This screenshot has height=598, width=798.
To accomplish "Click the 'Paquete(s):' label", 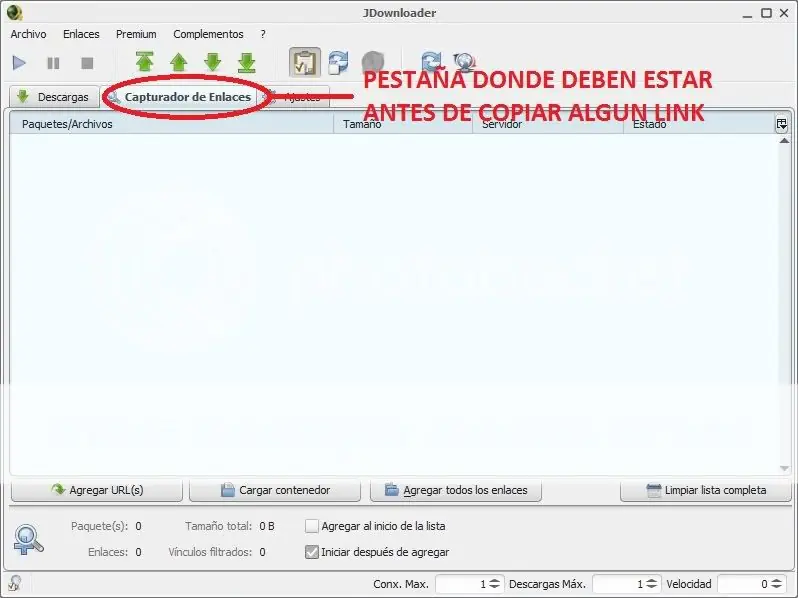I will (99, 526).
